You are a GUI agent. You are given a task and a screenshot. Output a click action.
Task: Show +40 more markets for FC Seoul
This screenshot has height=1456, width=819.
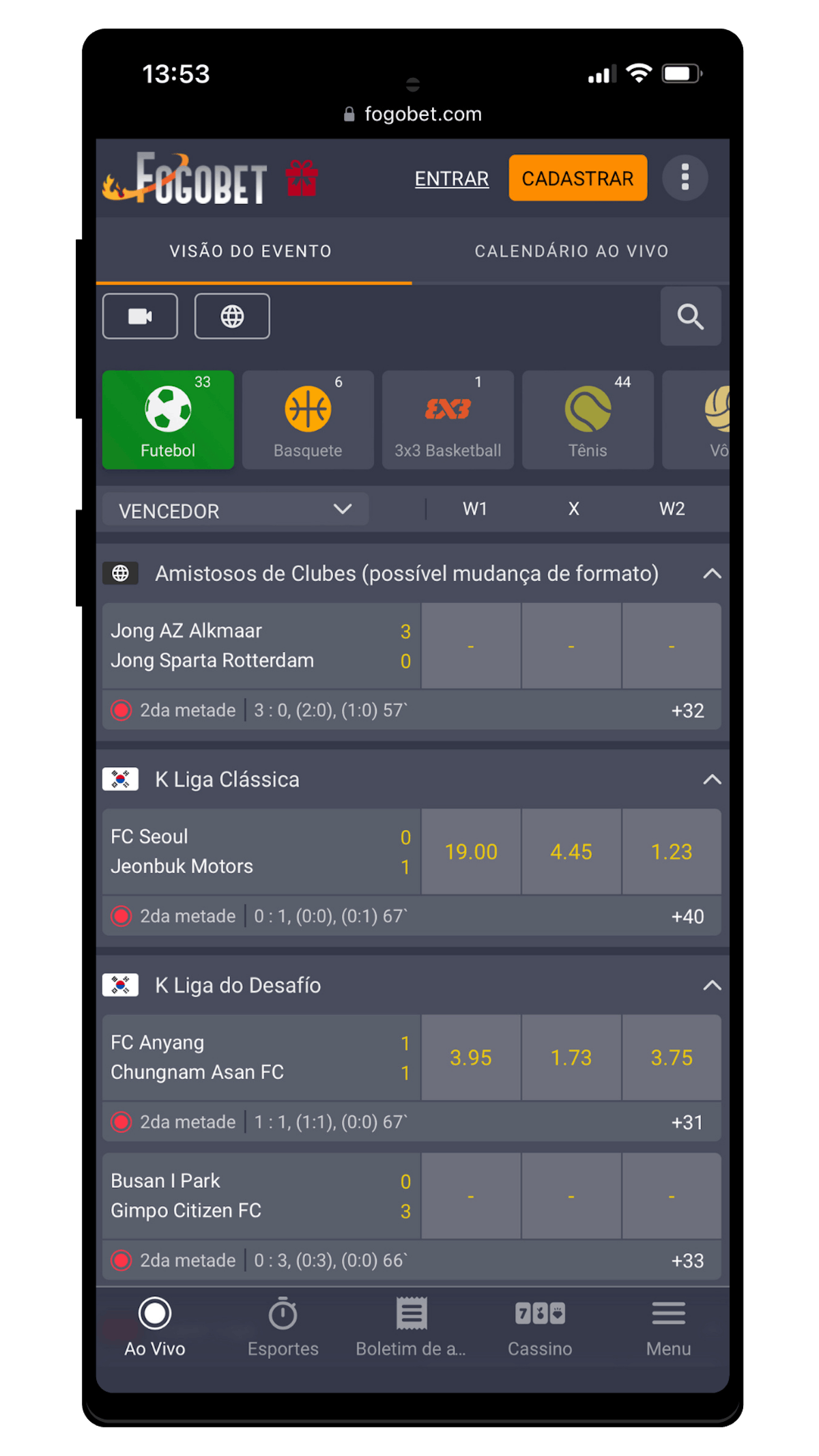point(687,916)
